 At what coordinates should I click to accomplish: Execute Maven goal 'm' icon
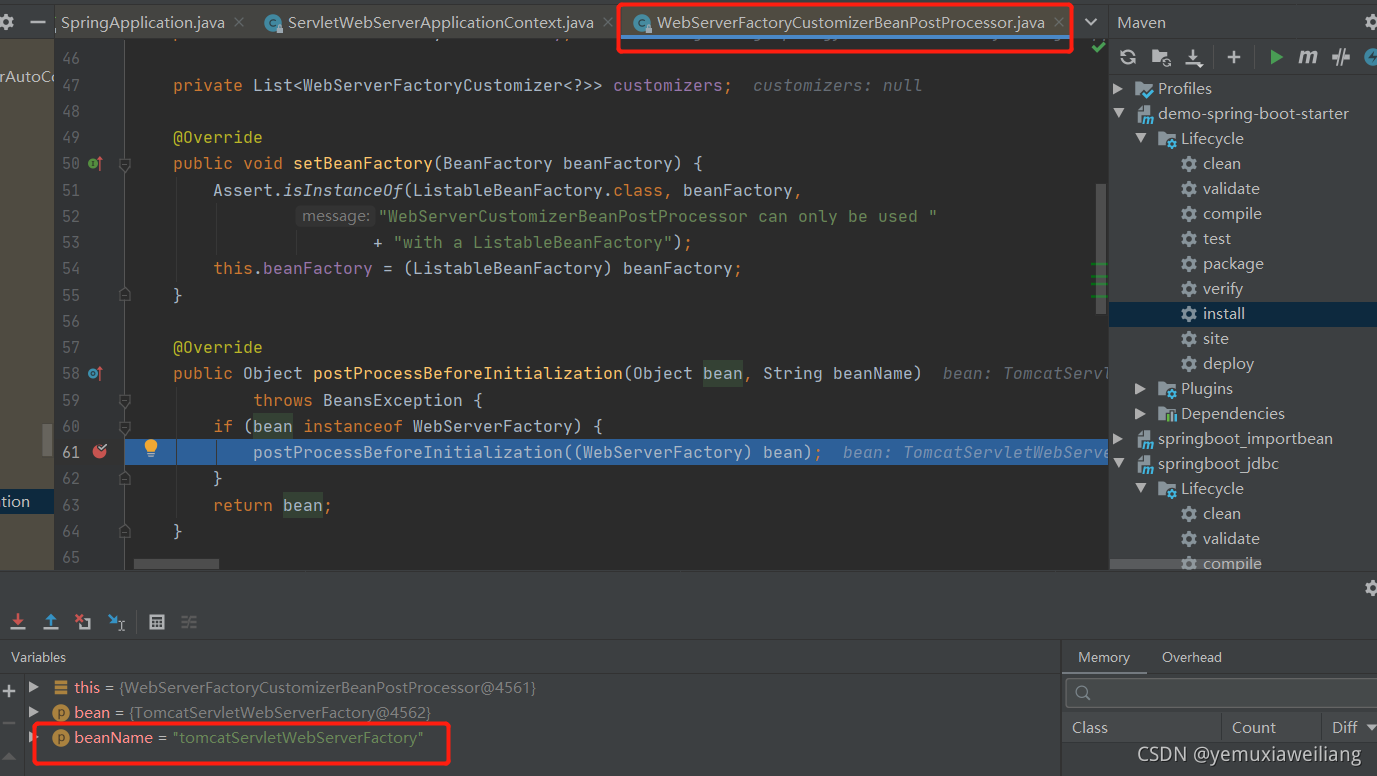pyautogui.click(x=1308, y=57)
